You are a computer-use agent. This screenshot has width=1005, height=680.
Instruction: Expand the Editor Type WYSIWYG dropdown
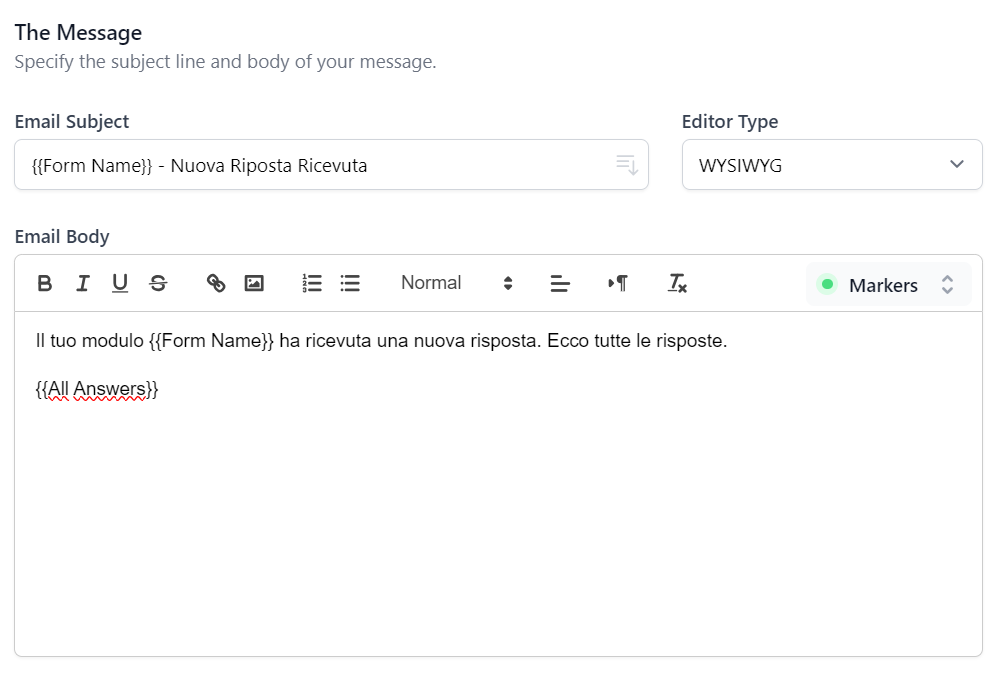832,165
